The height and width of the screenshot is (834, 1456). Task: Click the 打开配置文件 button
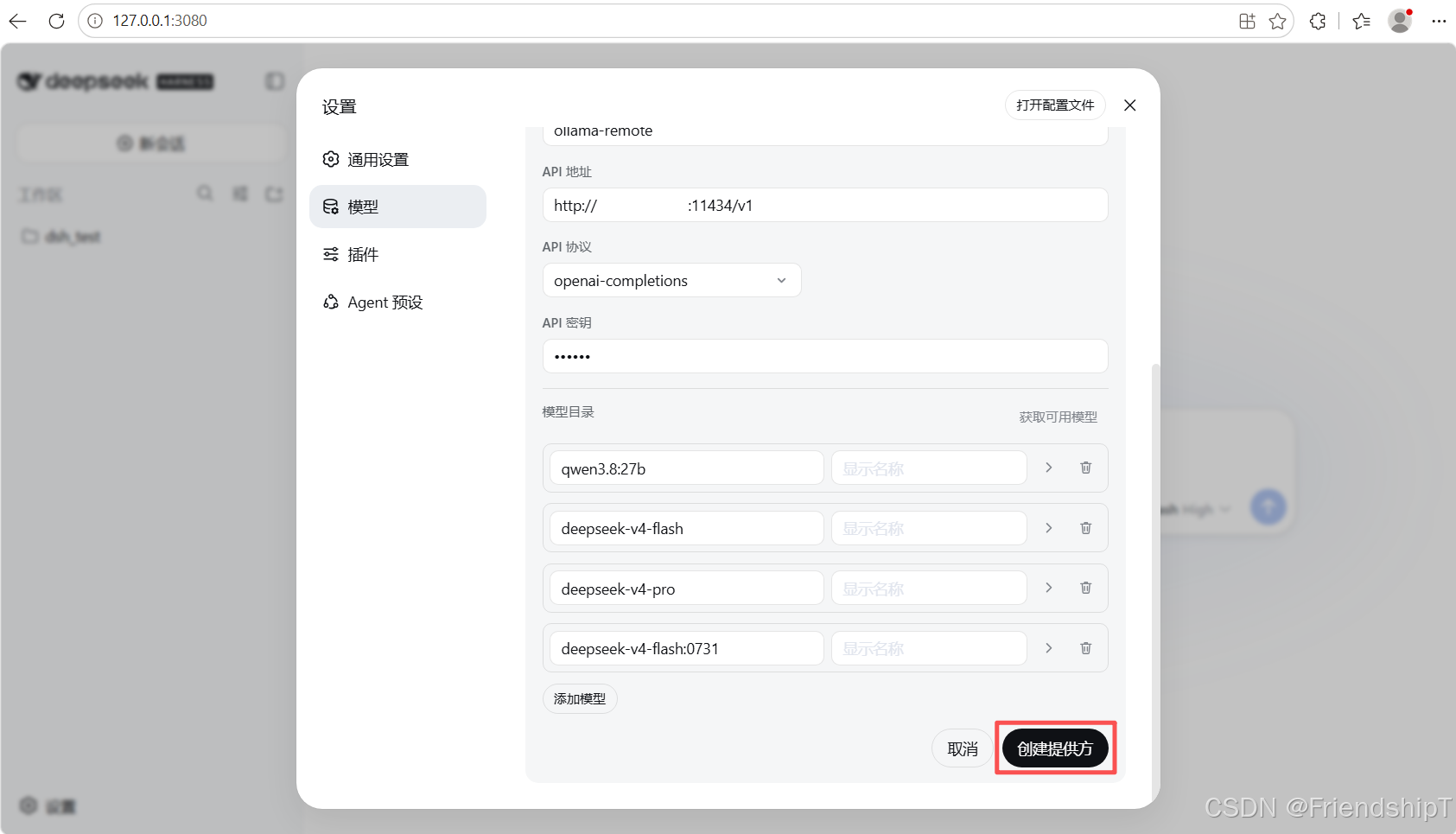[x=1055, y=105]
